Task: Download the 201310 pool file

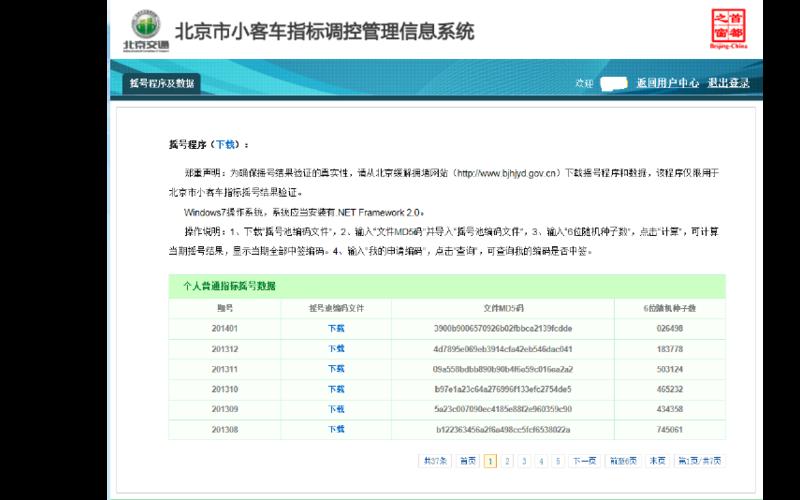Action: pos(336,389)
